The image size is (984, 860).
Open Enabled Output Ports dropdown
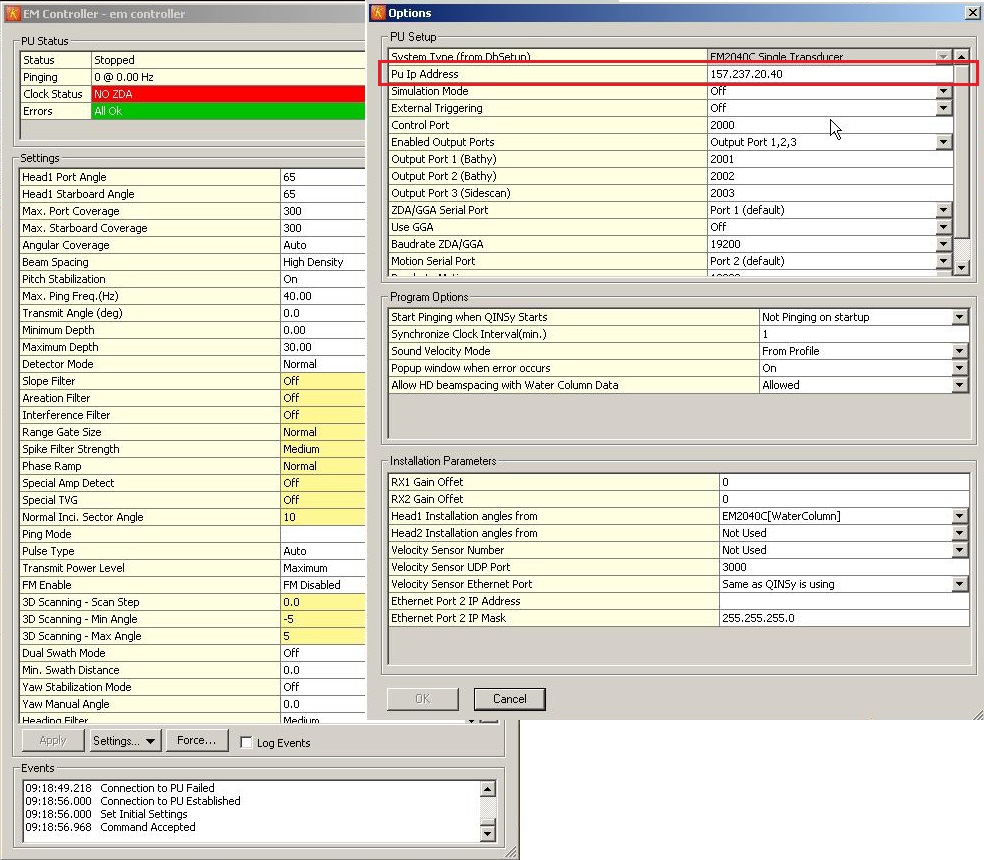pyautogui.click(x=943, y=143)
